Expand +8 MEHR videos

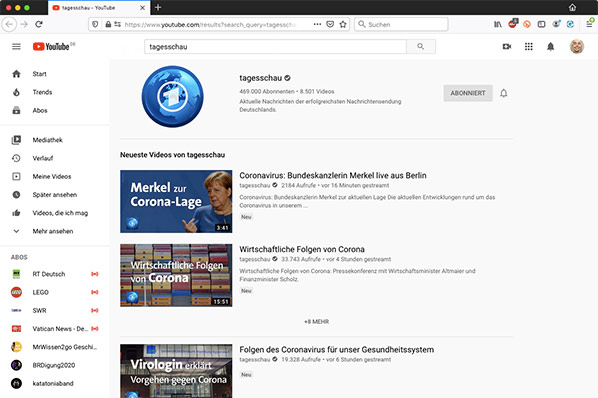click(x=316, y=322)
